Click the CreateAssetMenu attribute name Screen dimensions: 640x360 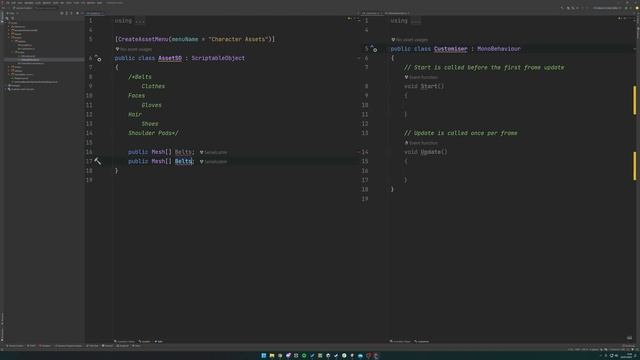[143, 39]
